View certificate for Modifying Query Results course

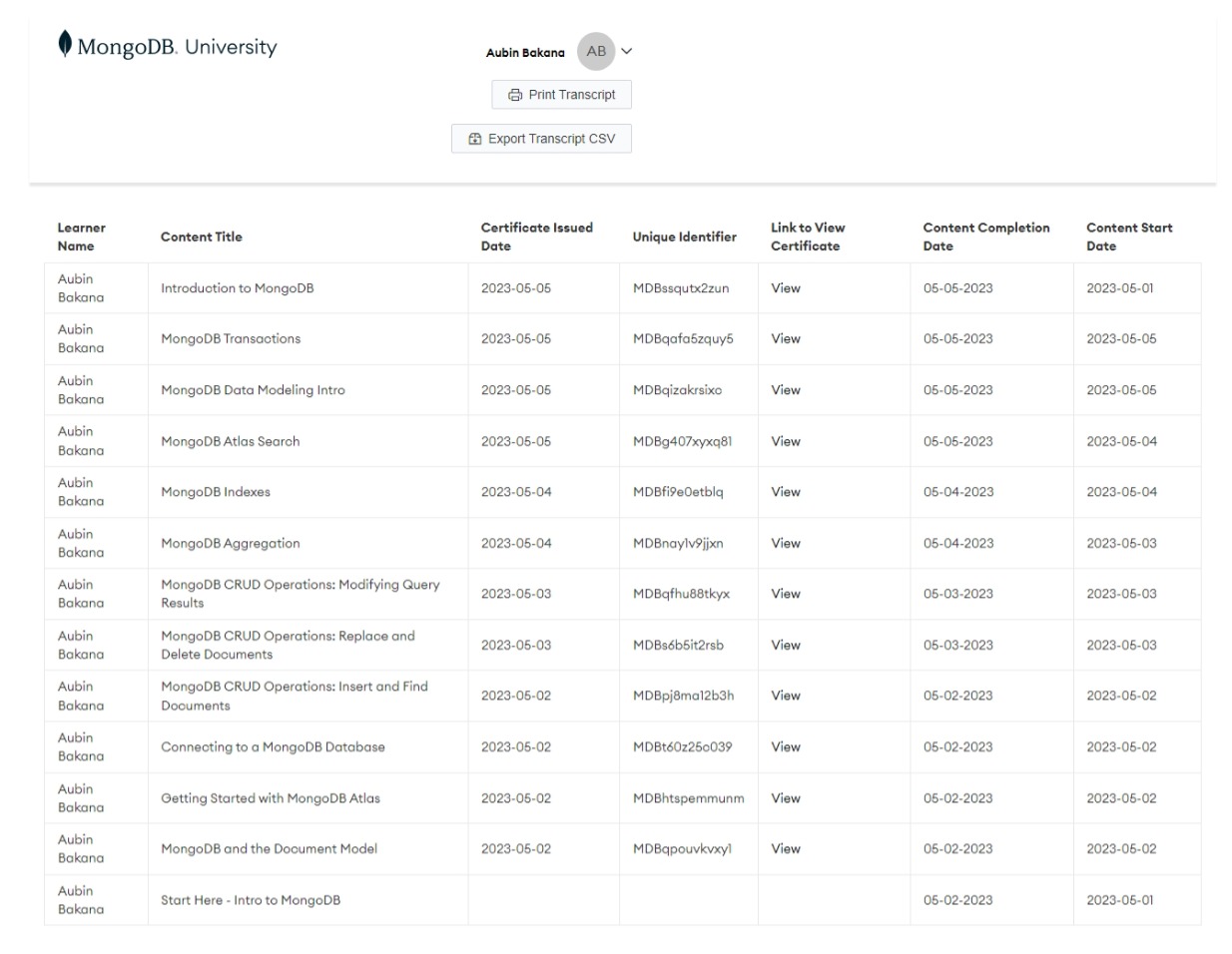click(x=786, y=594)
